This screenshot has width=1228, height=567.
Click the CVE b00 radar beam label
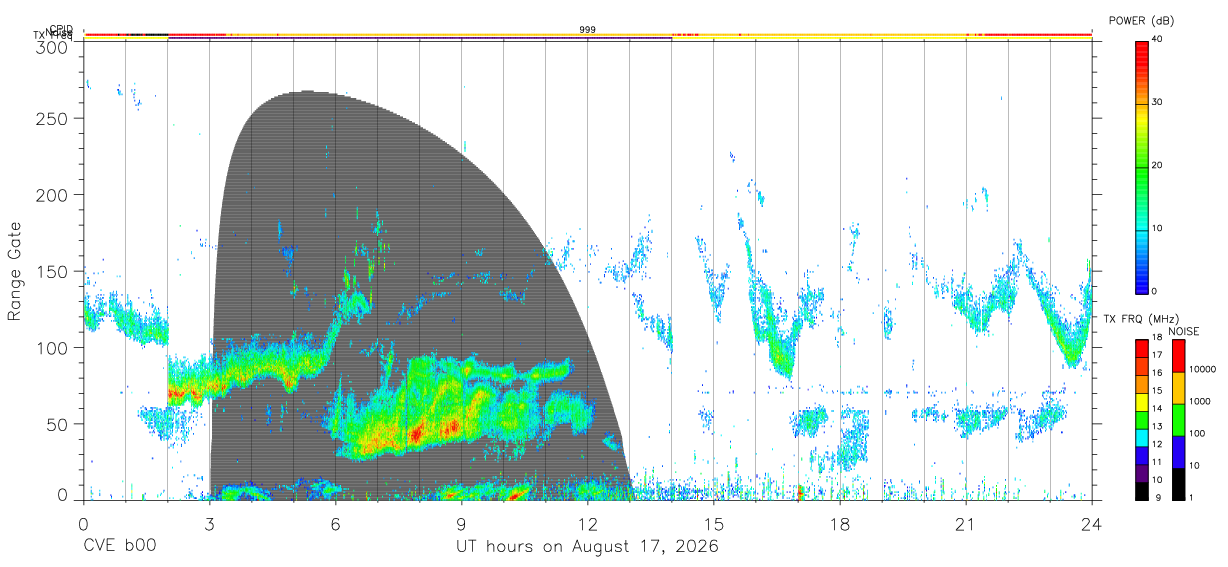coord(119,547)
